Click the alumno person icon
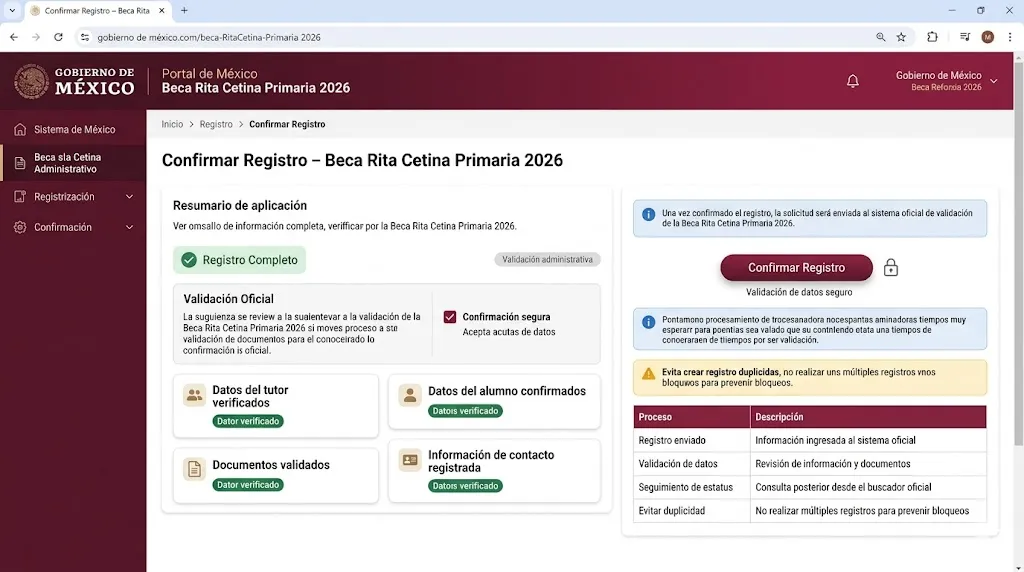Viewport: 1024px width, 572px height. tap(410, 395)
